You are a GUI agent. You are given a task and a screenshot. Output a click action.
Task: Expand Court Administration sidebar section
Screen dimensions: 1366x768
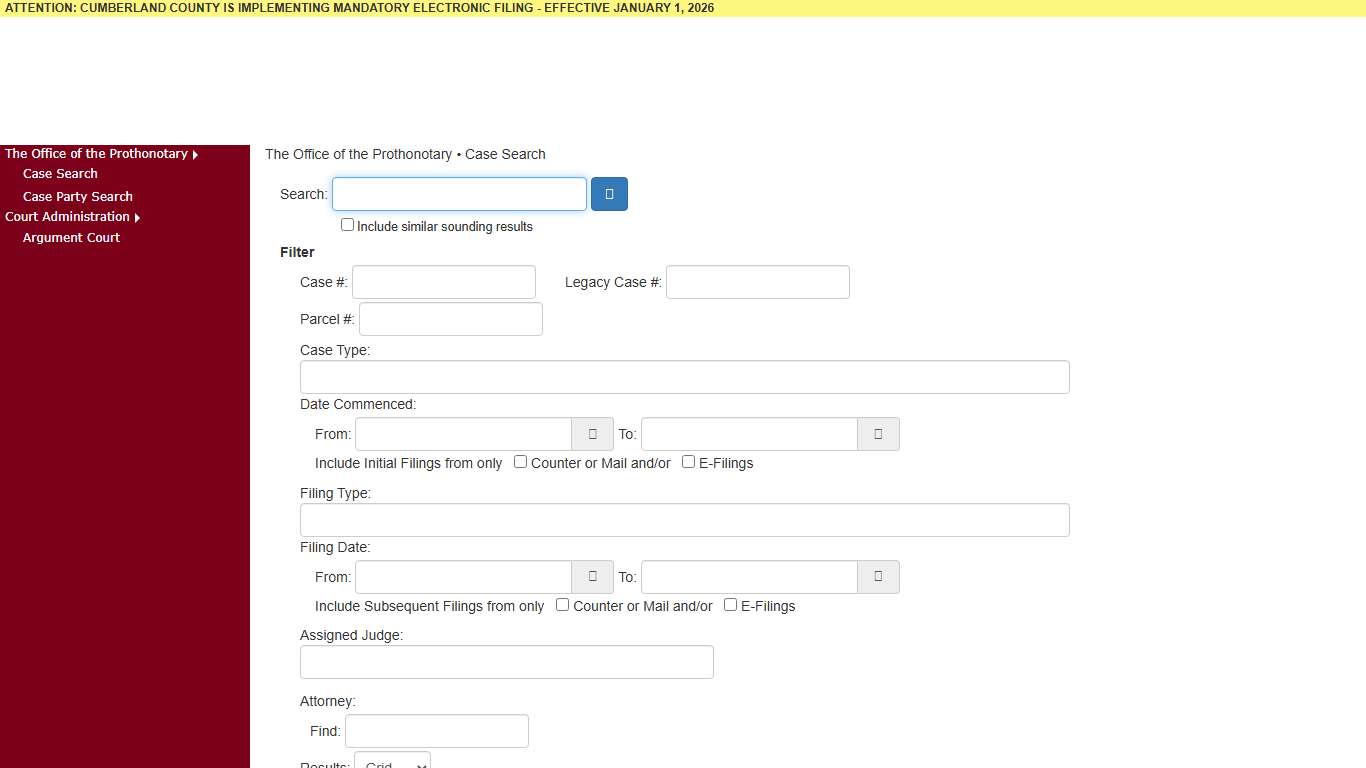pos(72,217)
